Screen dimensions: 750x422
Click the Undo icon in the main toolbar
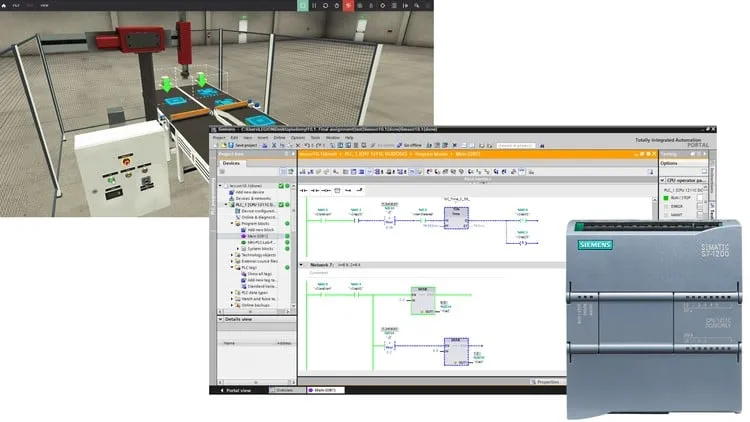point(307,145)
